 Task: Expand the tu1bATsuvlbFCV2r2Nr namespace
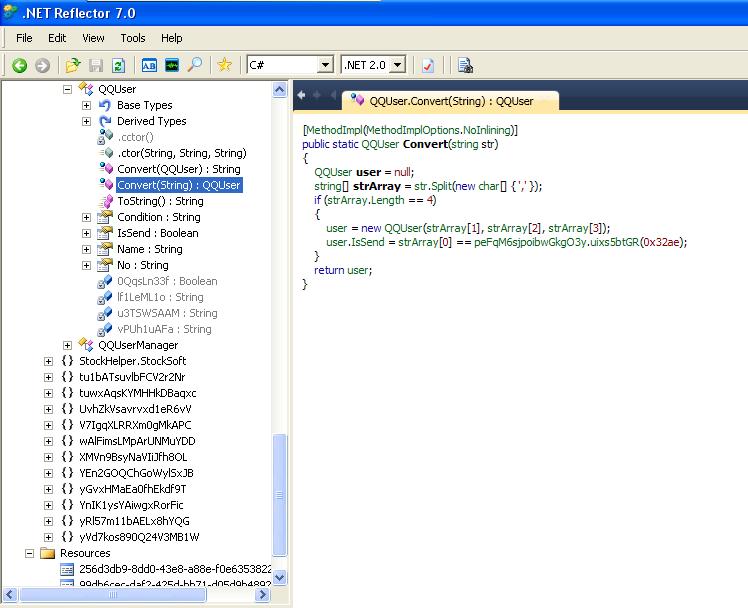(x=48, y=377)
